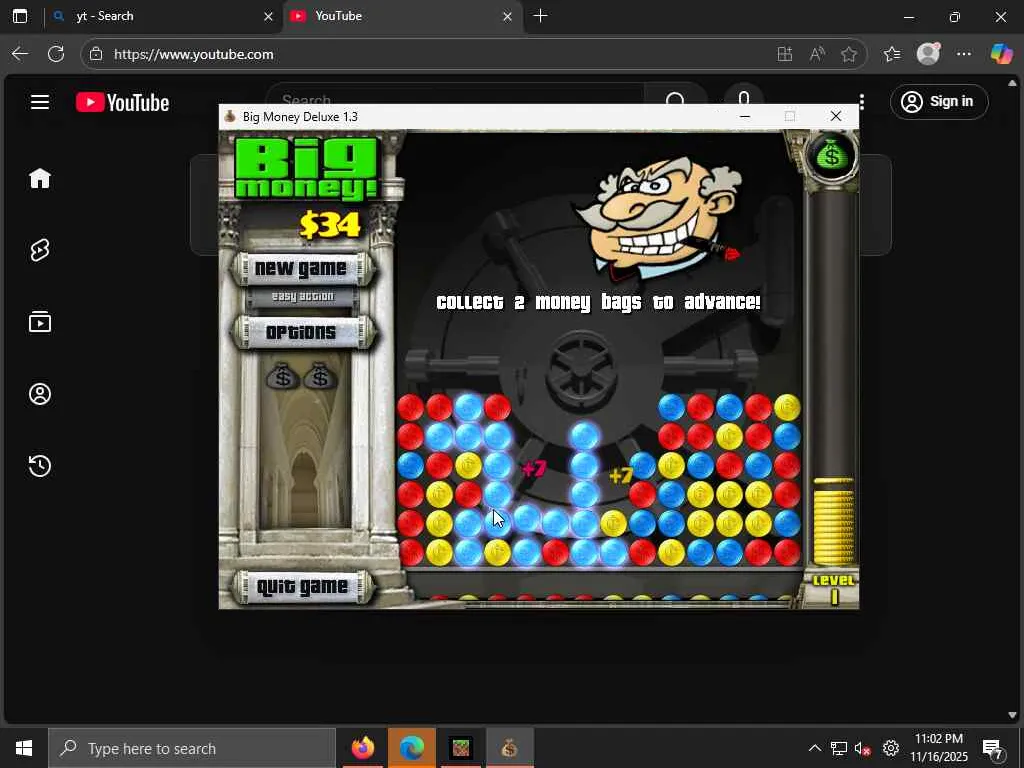Screen dimensions: 1024x768
Task: Open Edge Settings and more menu
Action: click(964, 54)
